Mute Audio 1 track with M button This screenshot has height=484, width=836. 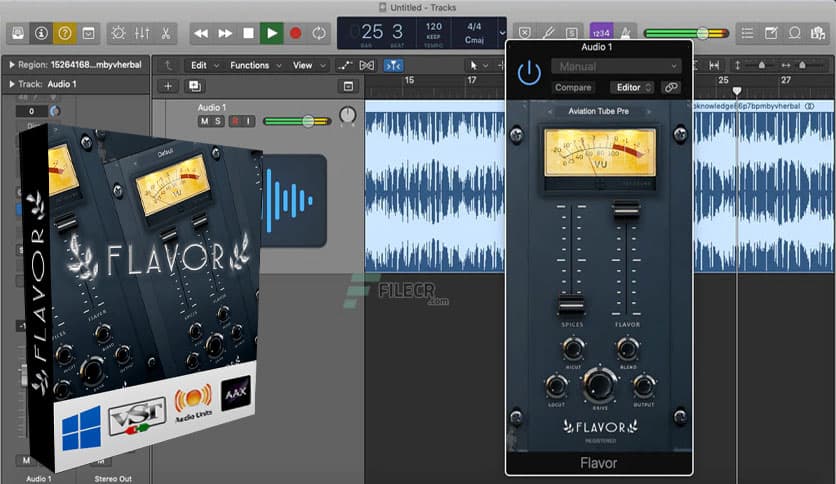(x=204, y=121)
